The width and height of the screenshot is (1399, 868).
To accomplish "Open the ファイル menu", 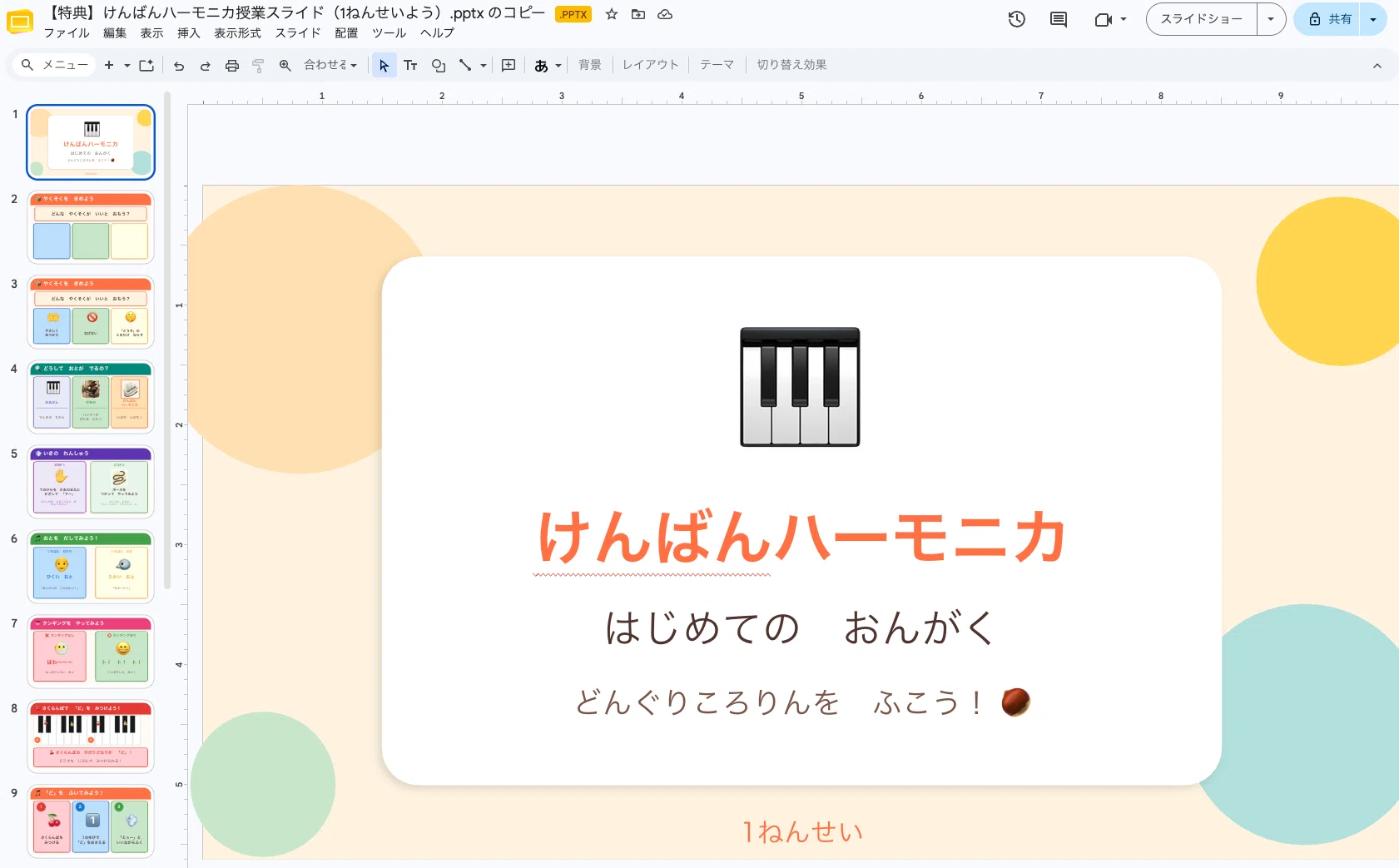I will click(x=67, y=33).
